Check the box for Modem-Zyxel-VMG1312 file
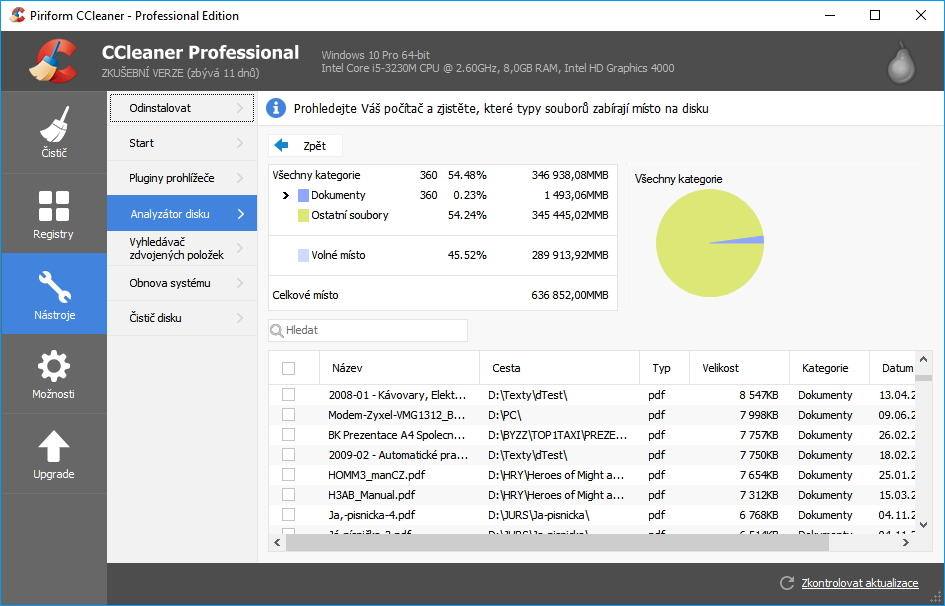This screenshot has height=606, width=945. click(288, 415)
